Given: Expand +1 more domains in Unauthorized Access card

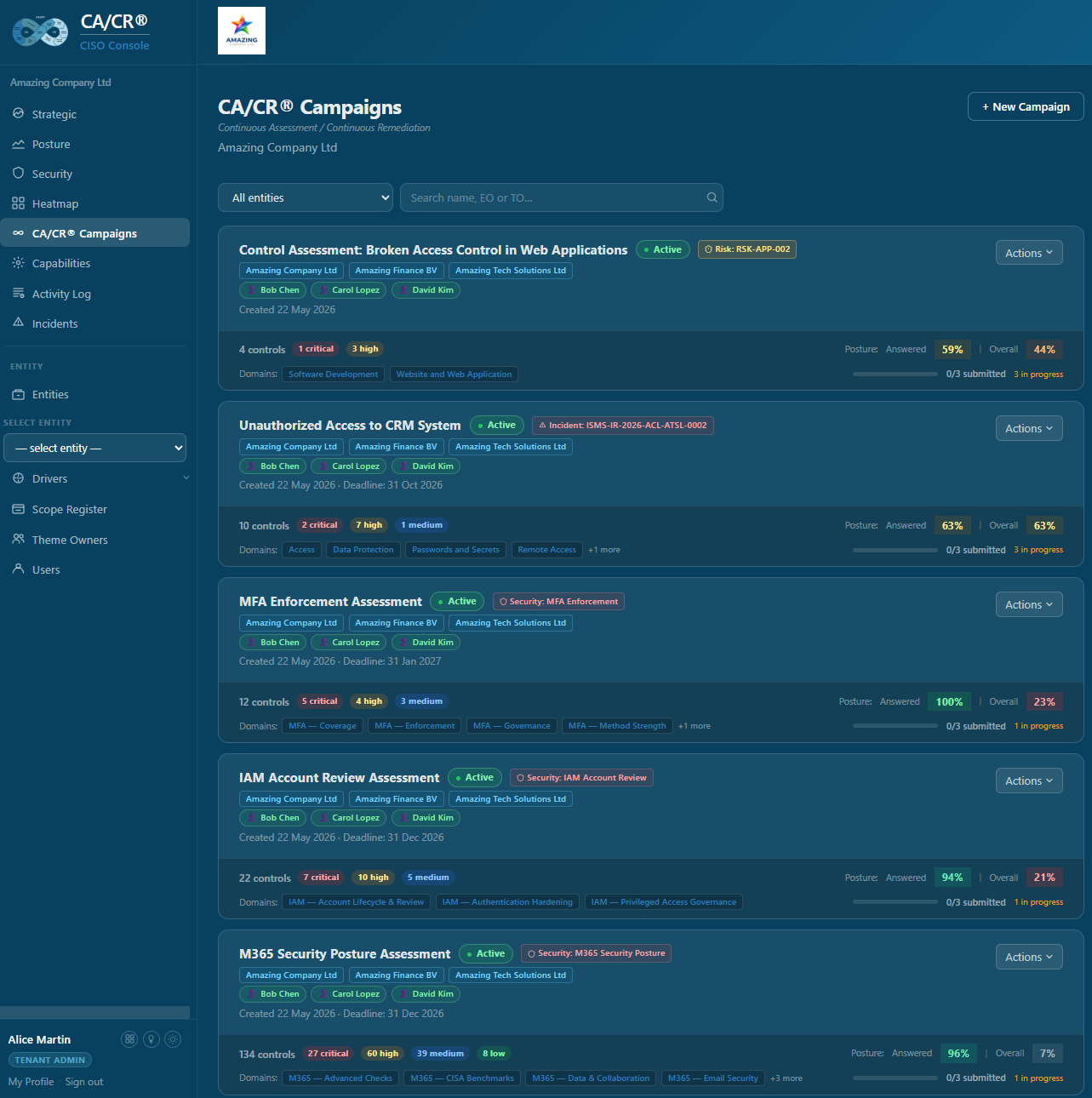Looking at the screenshot, I should (604, 550).
